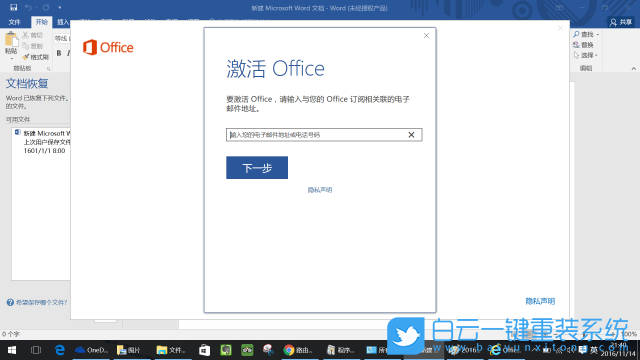The width and height of the screenshot is (640, 360).
Task: Expand the Customize Quick Access Toolbar arrow
Action: click(x=60, y=7)
